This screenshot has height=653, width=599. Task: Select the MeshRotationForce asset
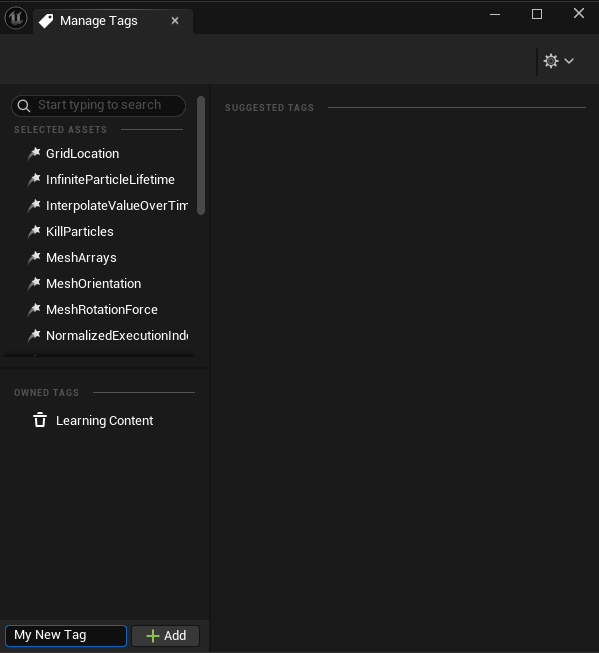coord(102,310)
